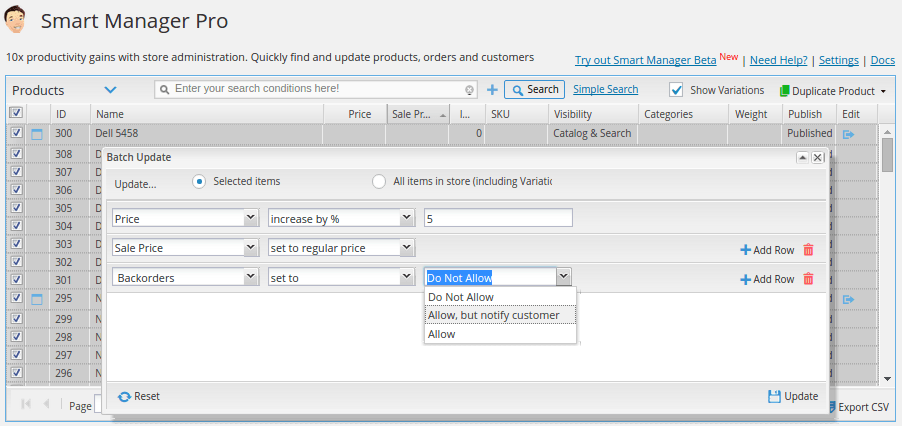
Task: Click the 'Dell 5458' product name cell
Action: (207, 133)
